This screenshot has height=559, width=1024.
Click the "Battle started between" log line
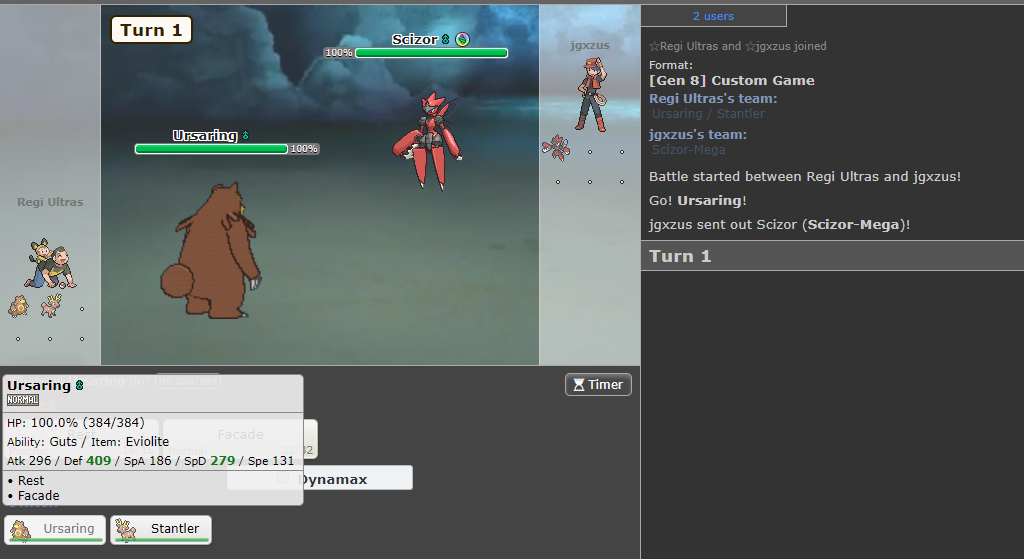[x=805, y=176]
